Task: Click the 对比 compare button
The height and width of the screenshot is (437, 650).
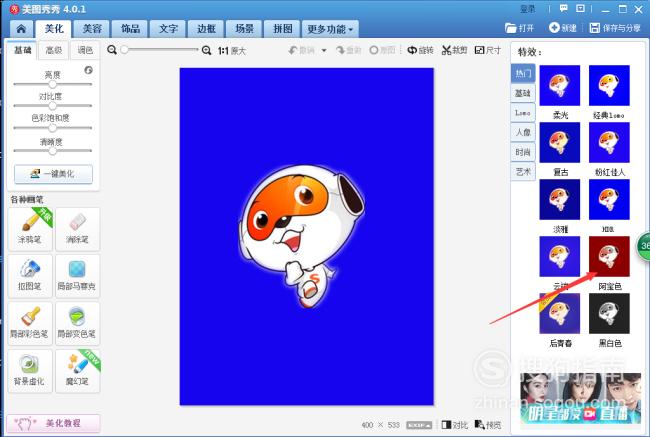Action: click(454, 425)
